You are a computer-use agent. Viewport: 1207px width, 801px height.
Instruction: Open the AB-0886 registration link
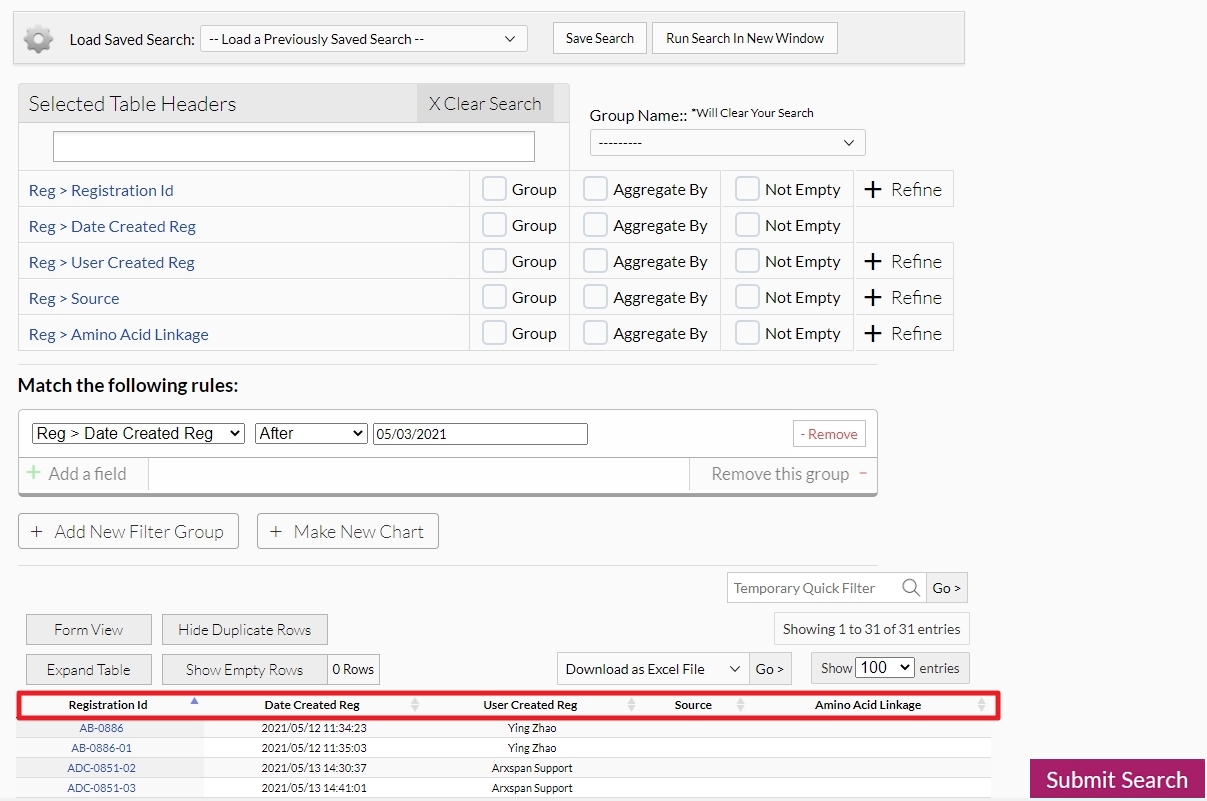102,728
